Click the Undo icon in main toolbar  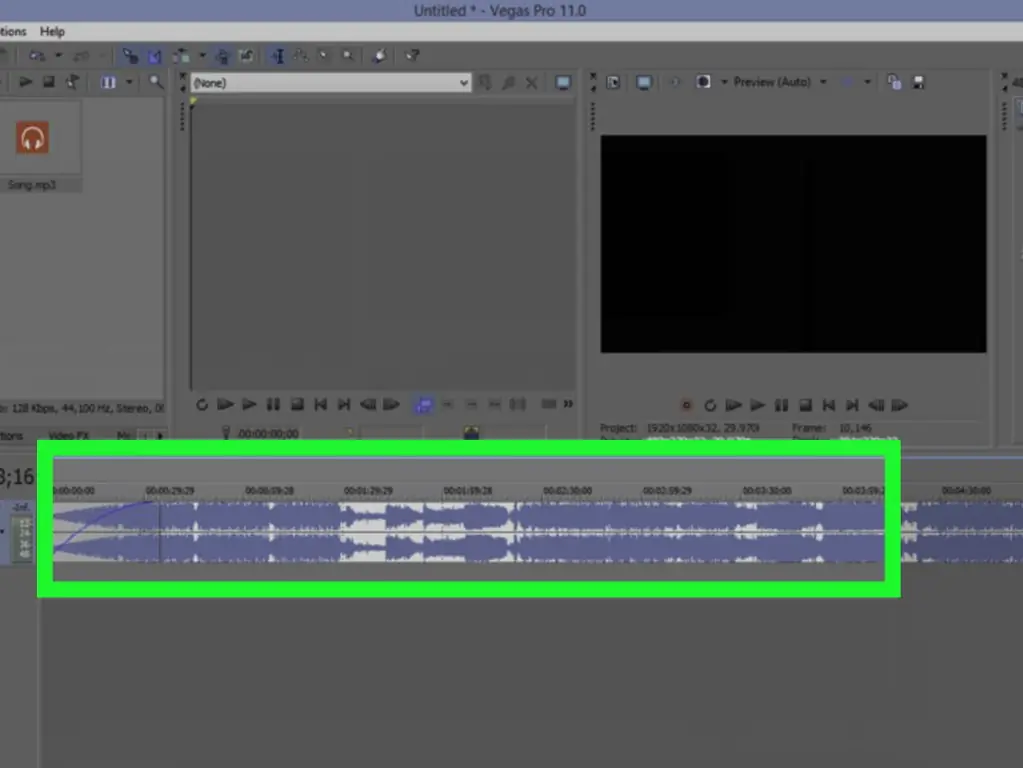37,56
